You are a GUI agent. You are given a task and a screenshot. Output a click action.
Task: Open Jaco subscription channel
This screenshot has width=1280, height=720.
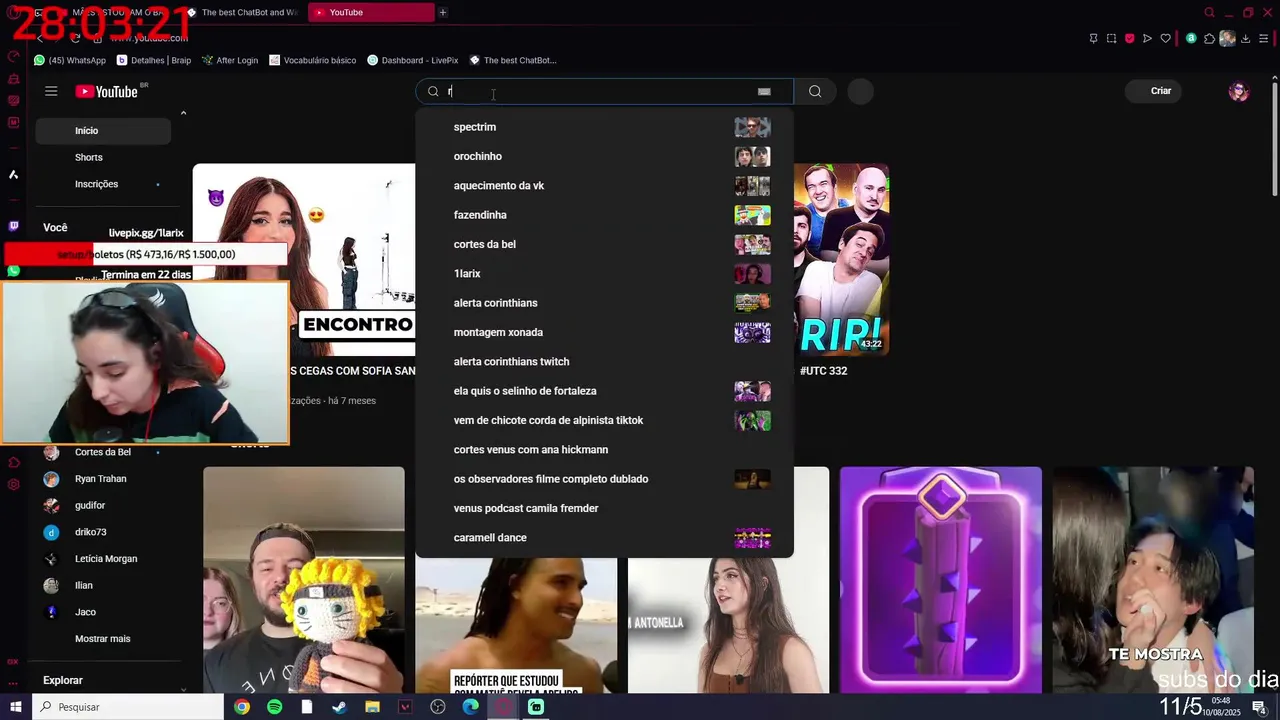click(x=85, y=612)
